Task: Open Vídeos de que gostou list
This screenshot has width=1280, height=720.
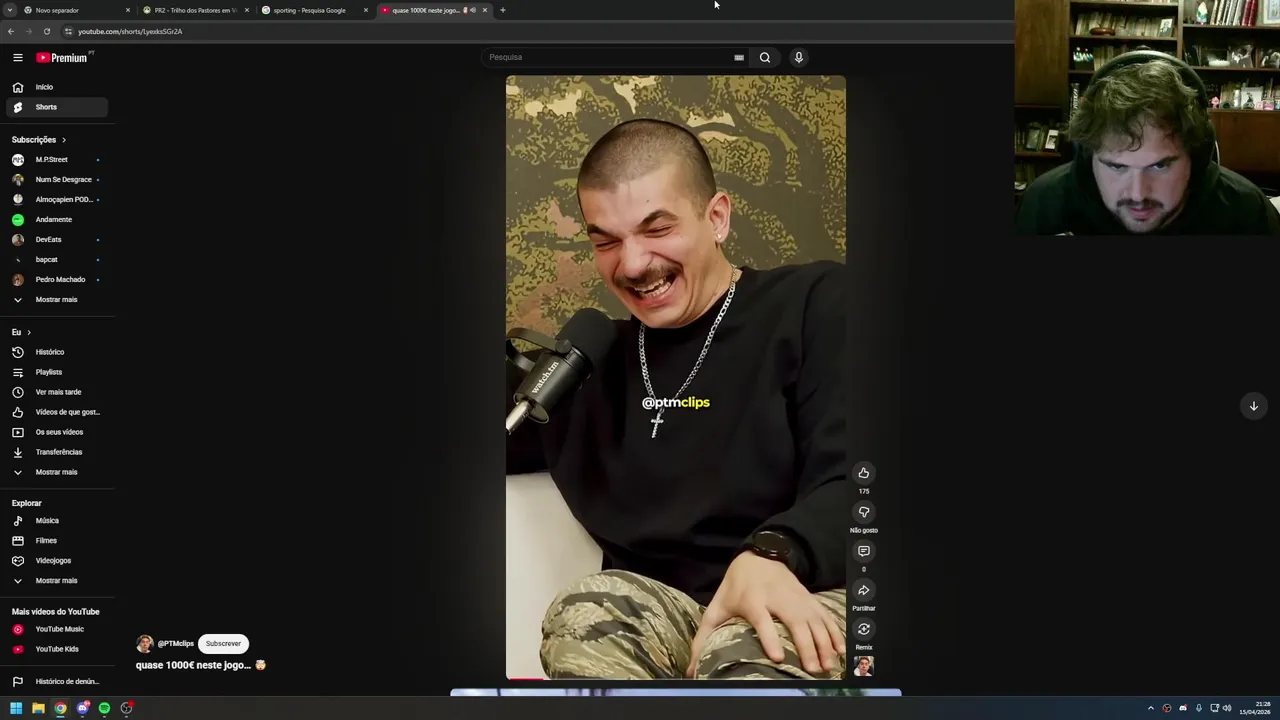Action: (x=56, y=412)
